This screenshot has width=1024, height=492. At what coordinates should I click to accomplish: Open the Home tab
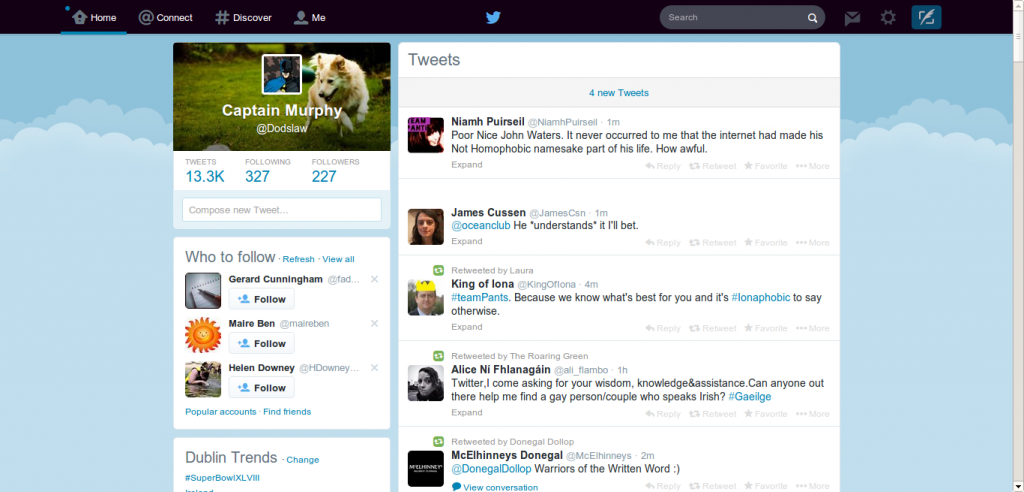(94, 18)
